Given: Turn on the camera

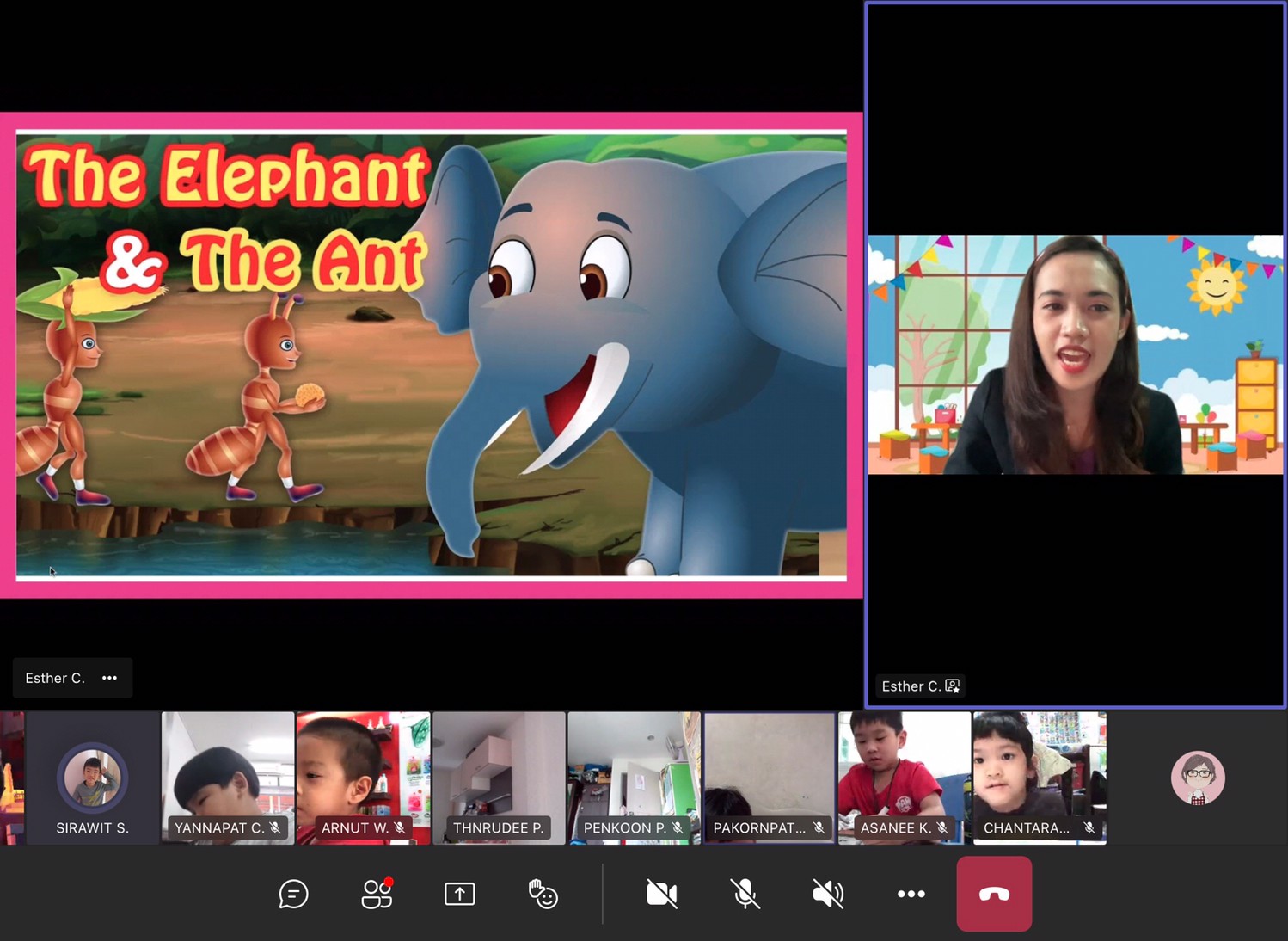Looking at the screenshot, I should click(x=661, y=895).
